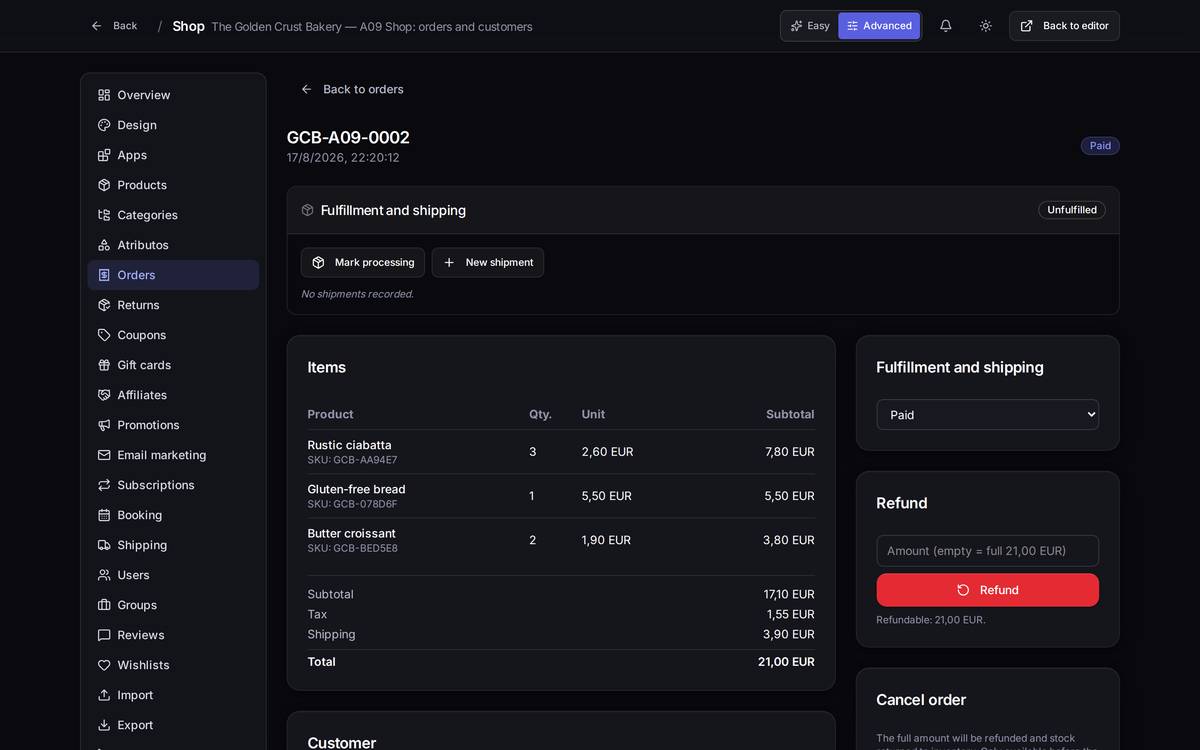This screenshot has width=1200, height=750.
Task: Click the Booking calendar icon
Action: (104, 515)
